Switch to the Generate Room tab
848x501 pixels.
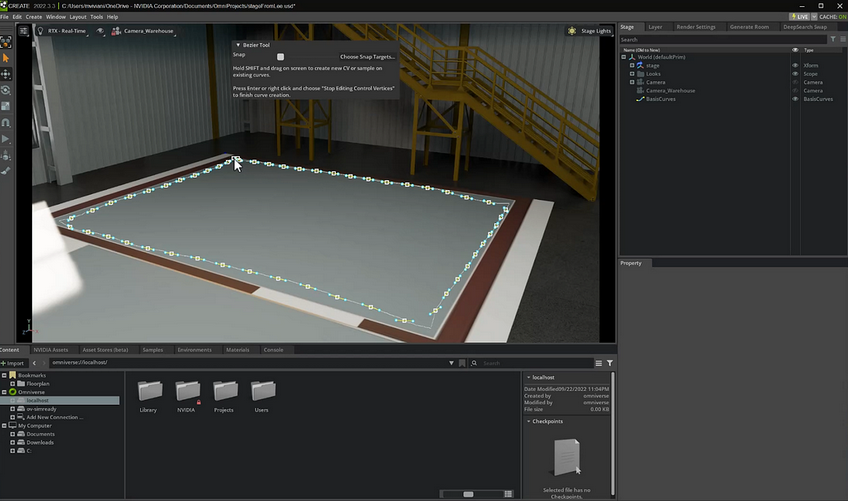(x=749, y=27)
